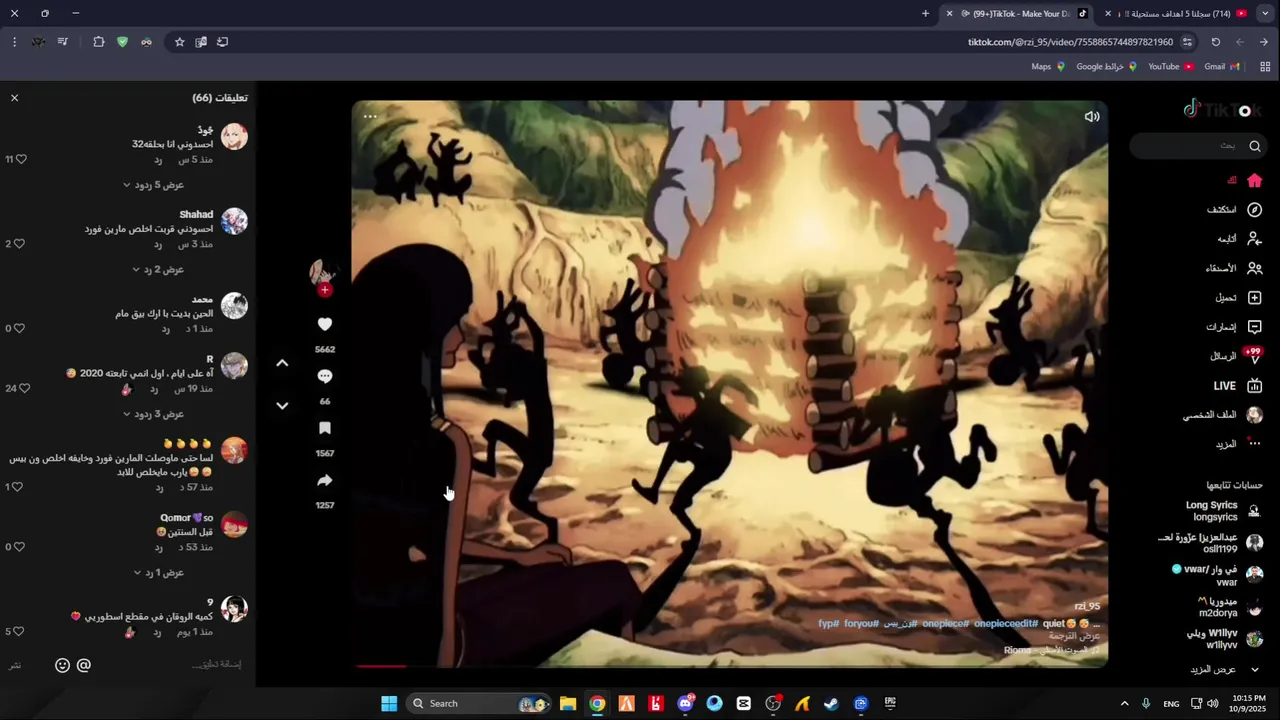Viewport: 1280px width, 720px height.
Task: Open Steam from the taskbar
Action: 831,703
